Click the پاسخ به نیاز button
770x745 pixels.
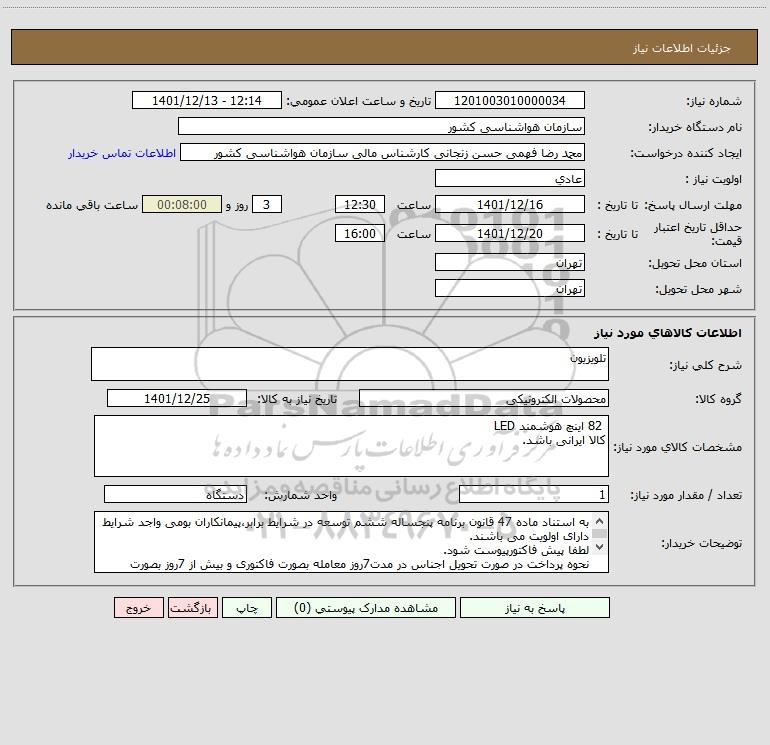pyautogui.click(x=535, y=608)
